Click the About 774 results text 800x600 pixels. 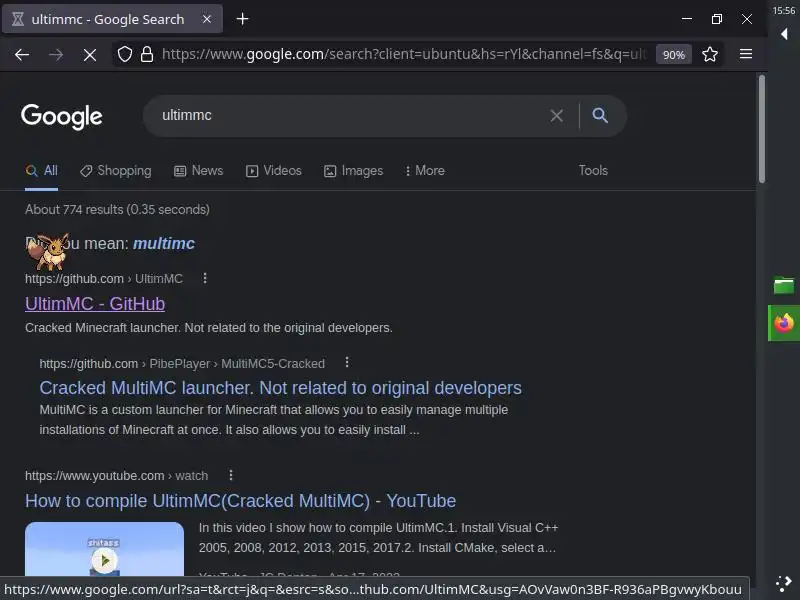[117, 210]
